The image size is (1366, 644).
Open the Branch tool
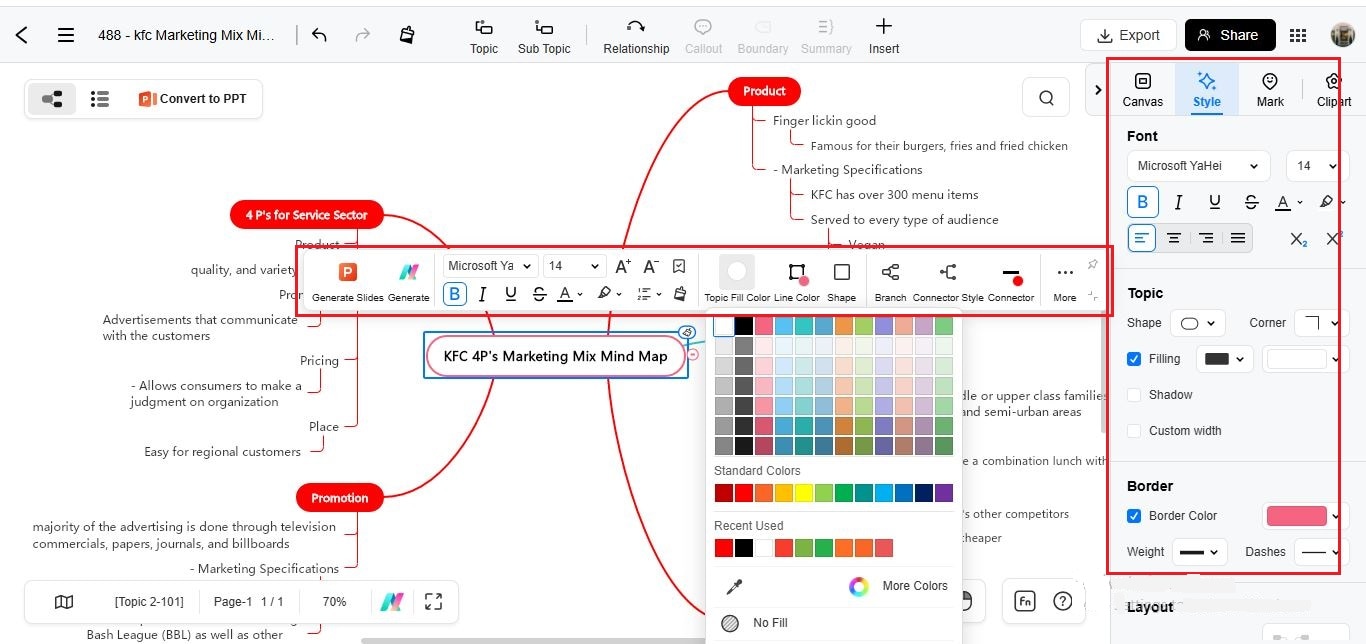coord(890,279)
